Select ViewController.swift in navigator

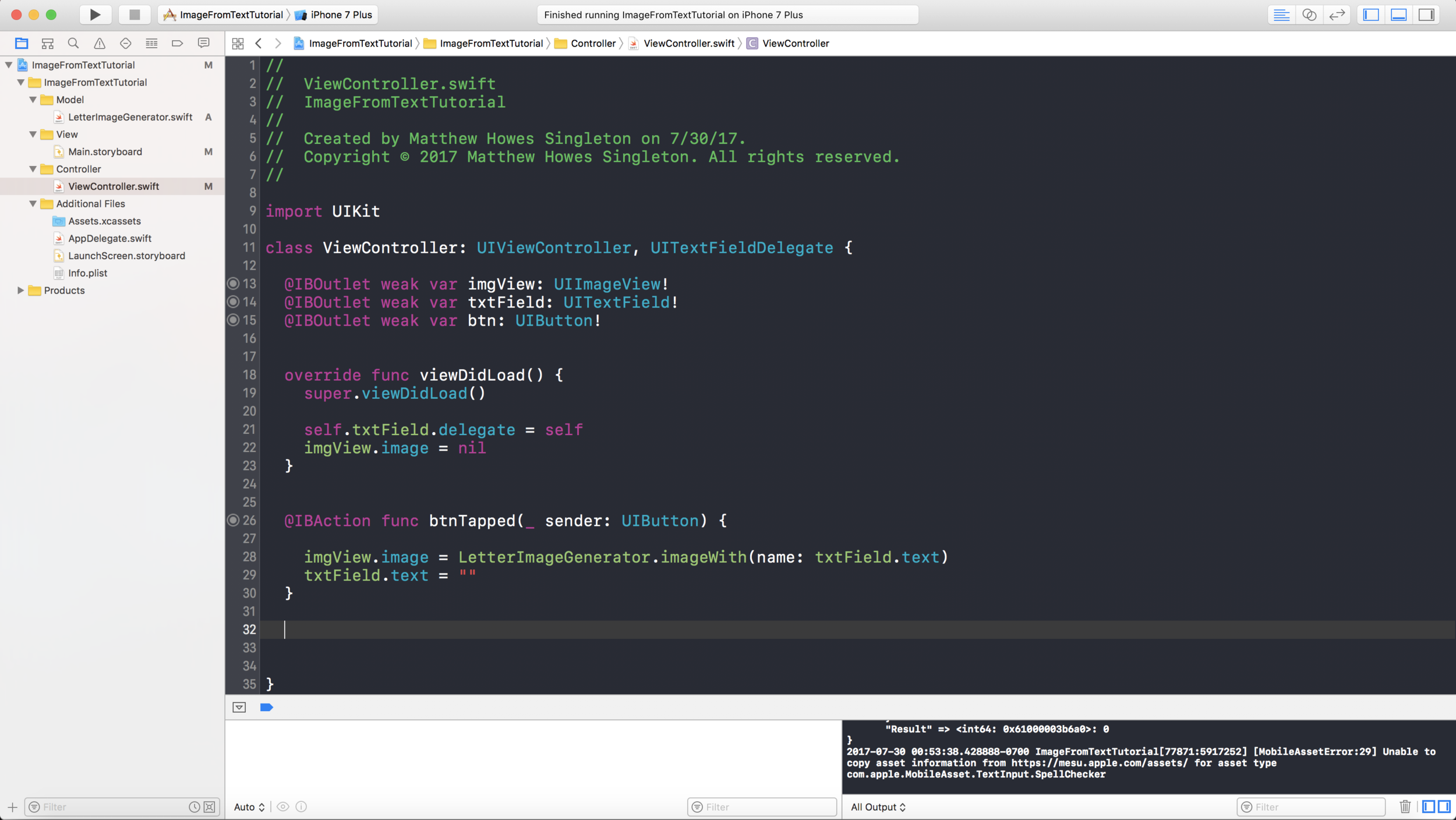[112, 186]
